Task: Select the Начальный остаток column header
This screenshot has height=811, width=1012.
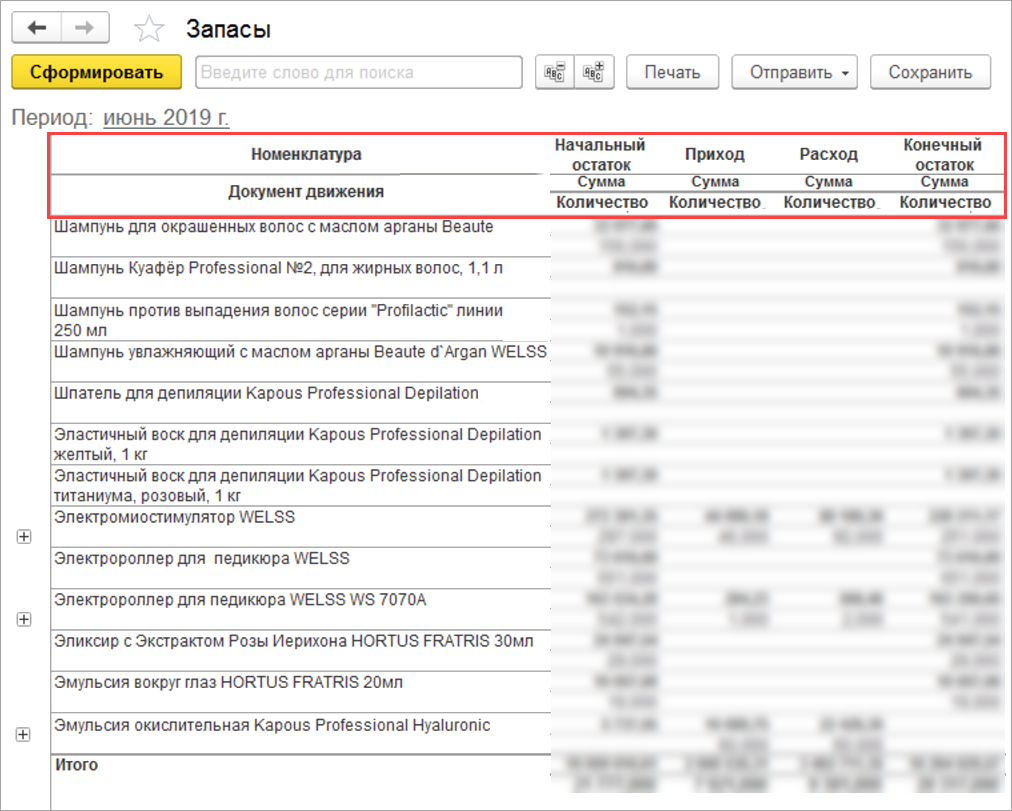Action: tap(600, 155)
